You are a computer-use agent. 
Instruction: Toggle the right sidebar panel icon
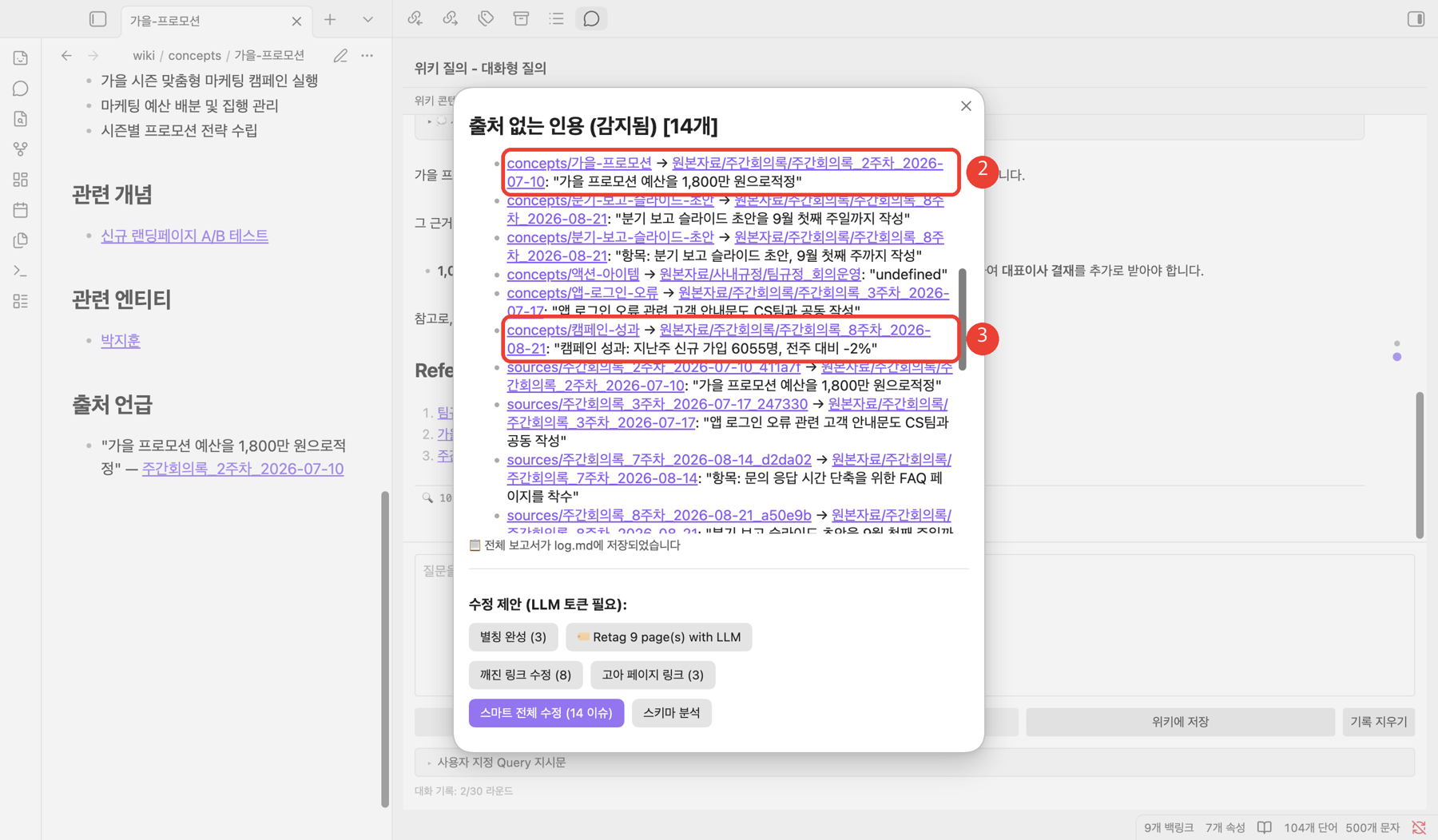[1416, 19]
